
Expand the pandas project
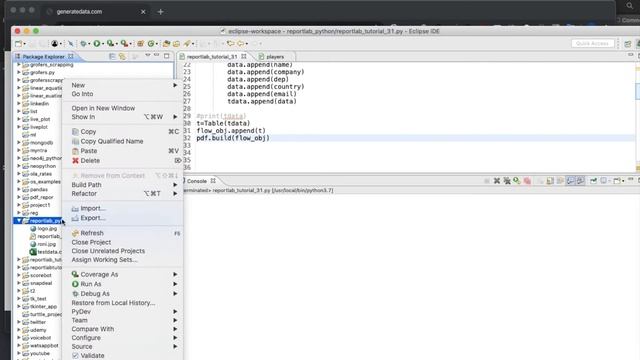click(19, 189)
